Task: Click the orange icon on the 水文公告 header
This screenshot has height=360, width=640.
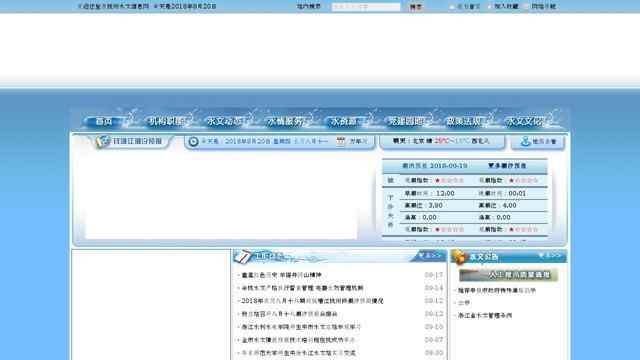Action: coord(460,257)
